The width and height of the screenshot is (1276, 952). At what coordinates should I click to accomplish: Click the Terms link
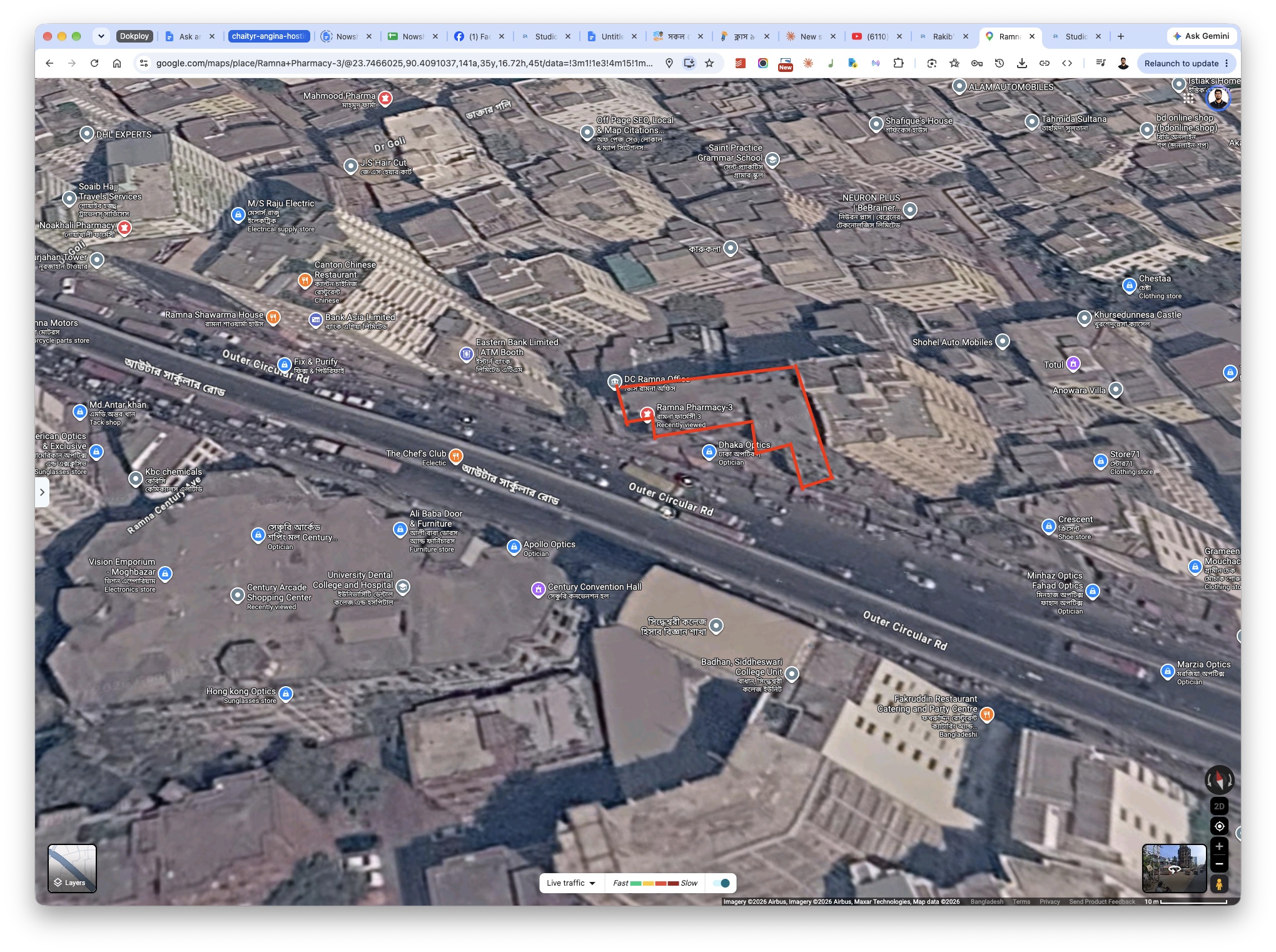pos(1021,902)
